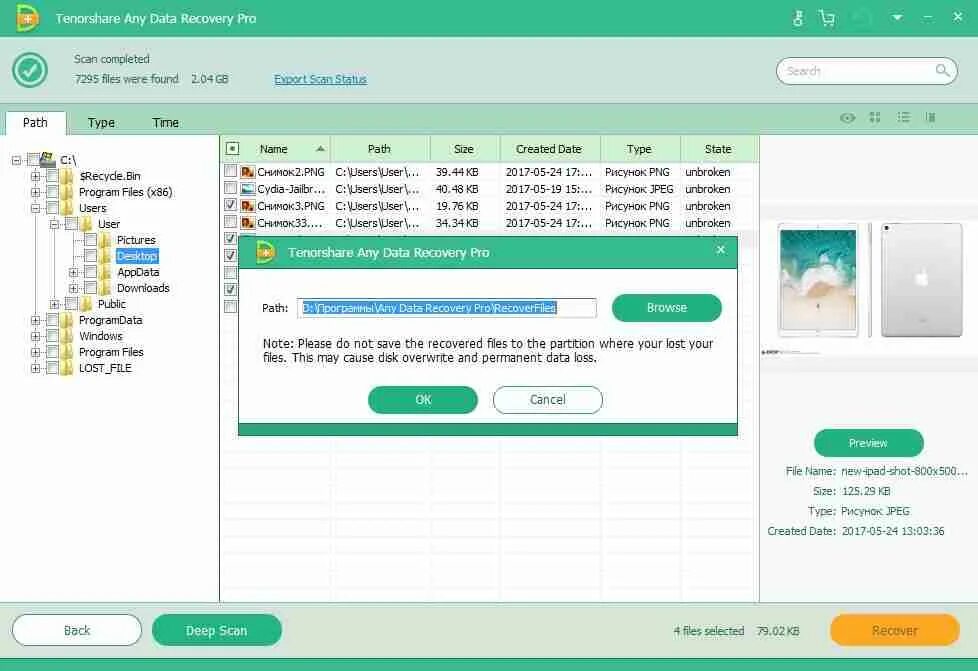The height and width of the screenshot is (671, 978).
Task: Switch to list view icon
Action: pyautogui.click(x=903, y=117)
